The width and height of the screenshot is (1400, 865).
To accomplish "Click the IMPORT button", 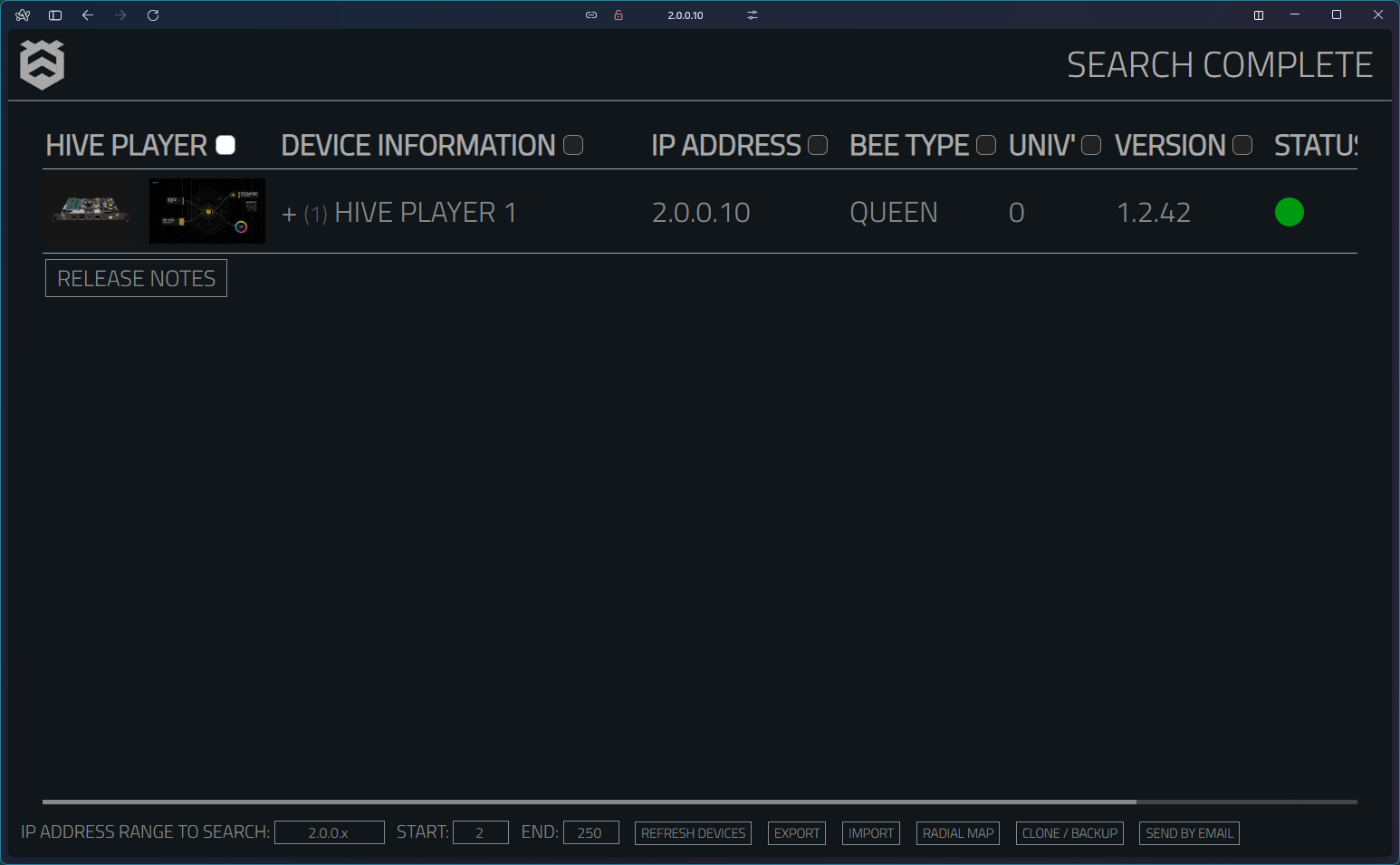I will (871, 833).
